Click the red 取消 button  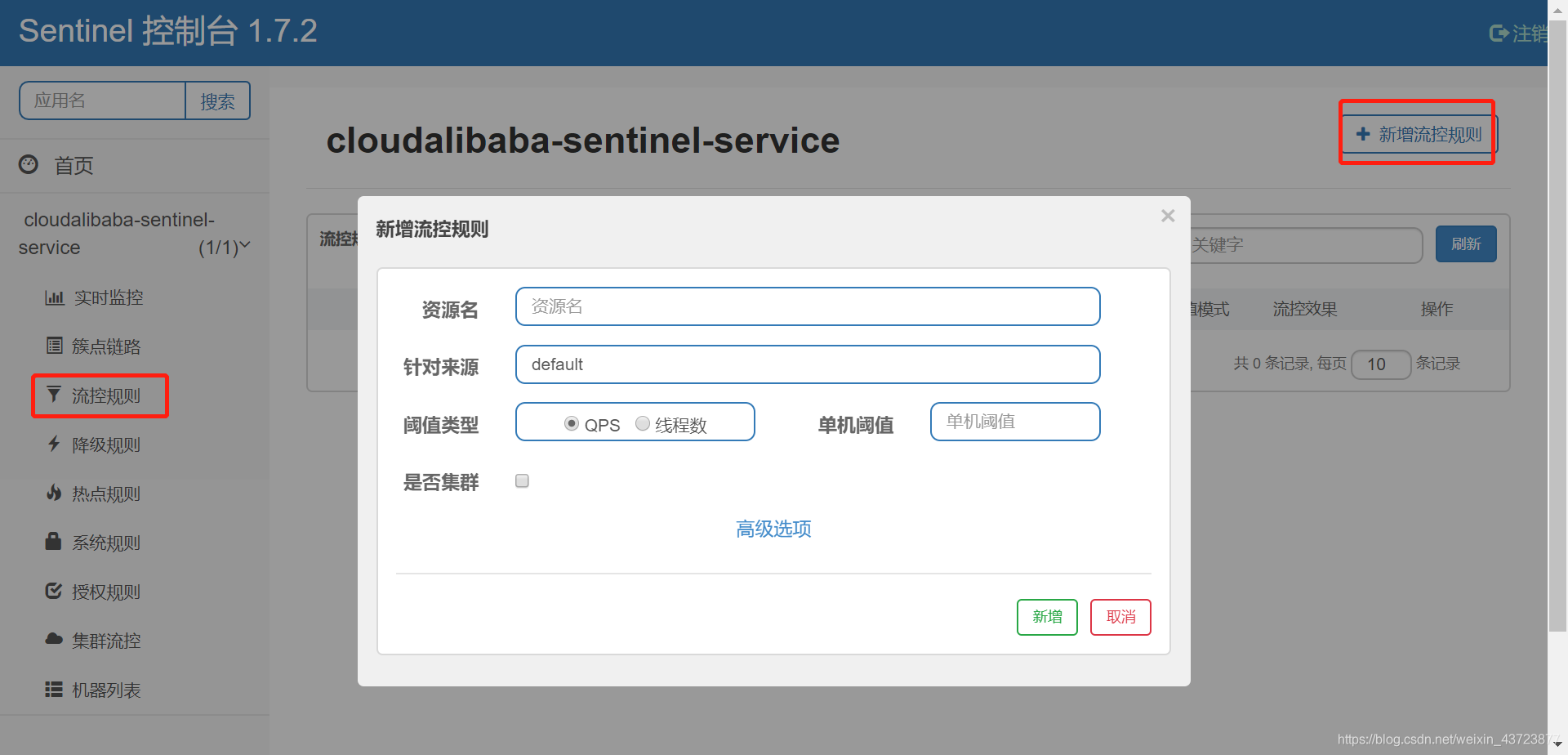click(x=1120, y=617)
